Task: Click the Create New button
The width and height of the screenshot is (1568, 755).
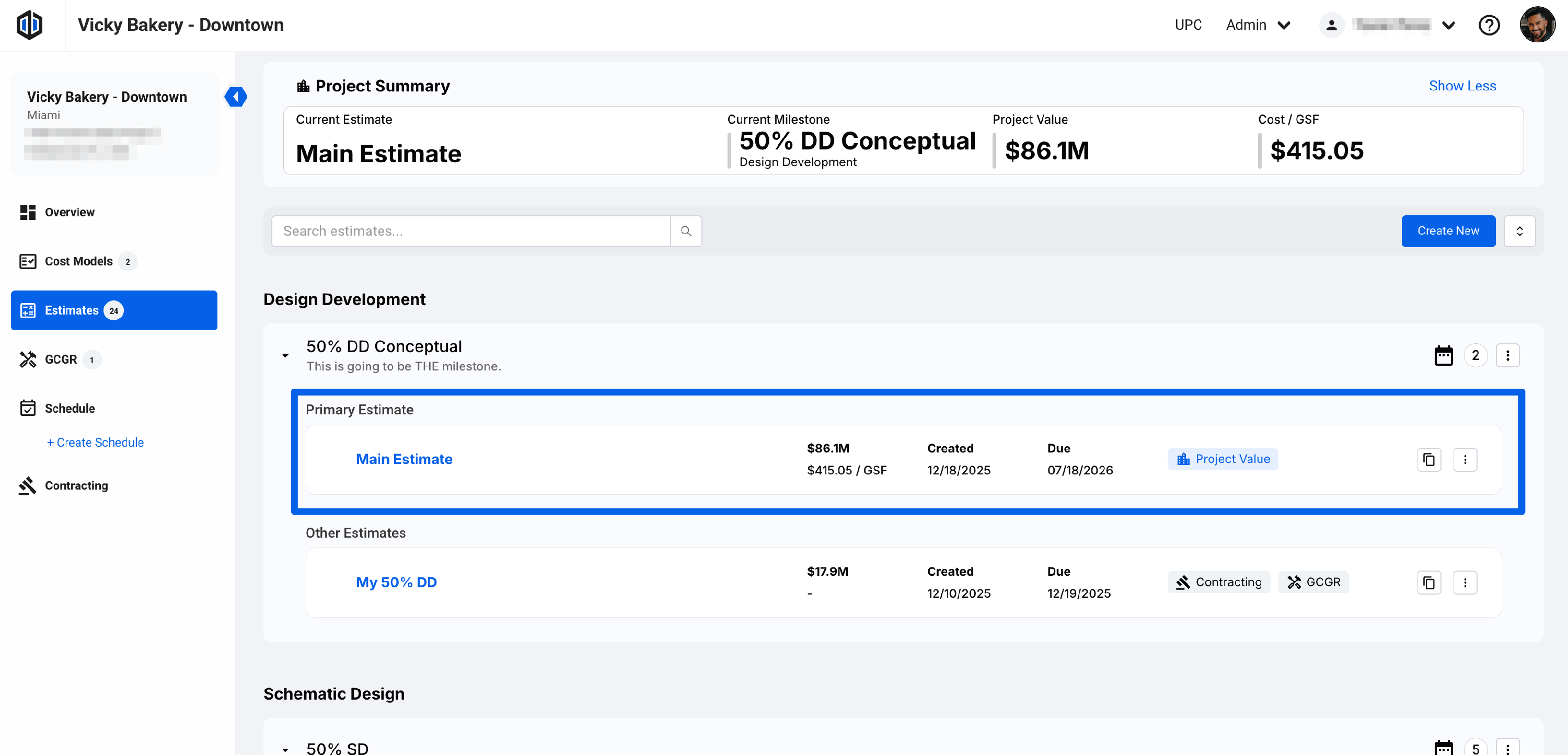Action: (1447, 231)
